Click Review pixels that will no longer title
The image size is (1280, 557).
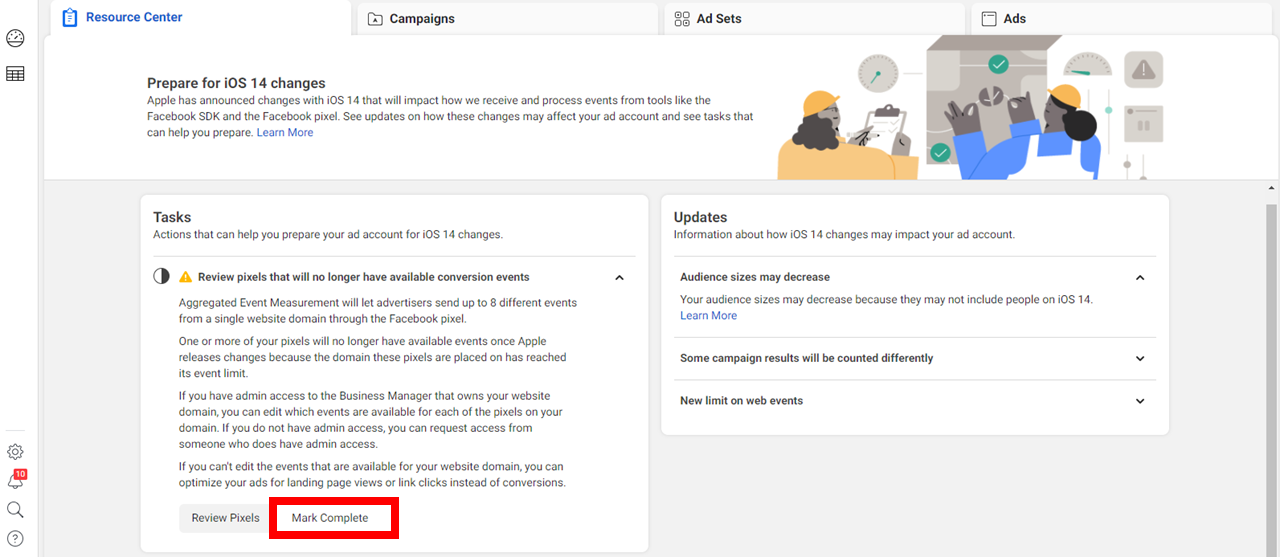pos(364,277)
